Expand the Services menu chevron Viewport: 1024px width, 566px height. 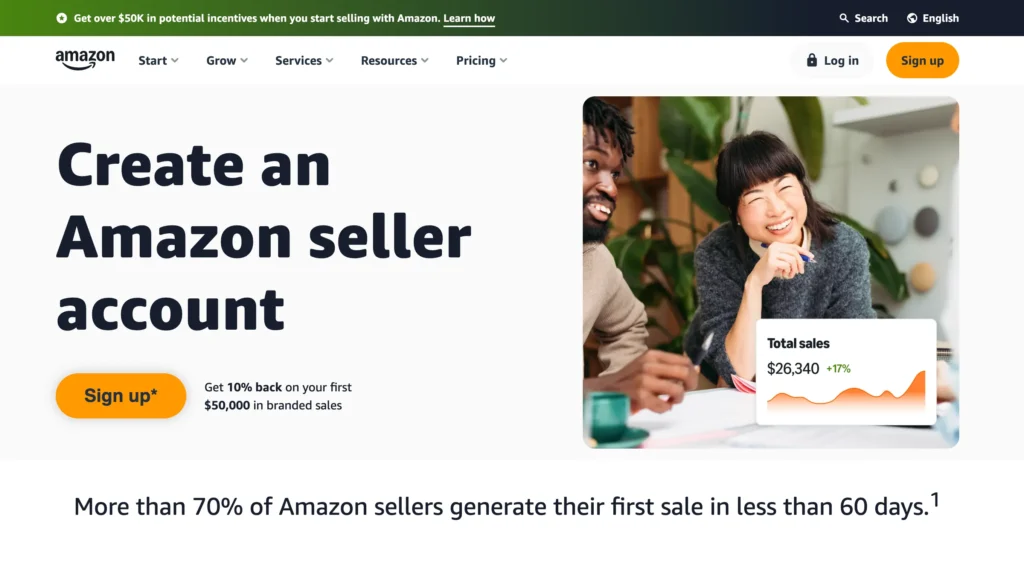coord(330,61)
